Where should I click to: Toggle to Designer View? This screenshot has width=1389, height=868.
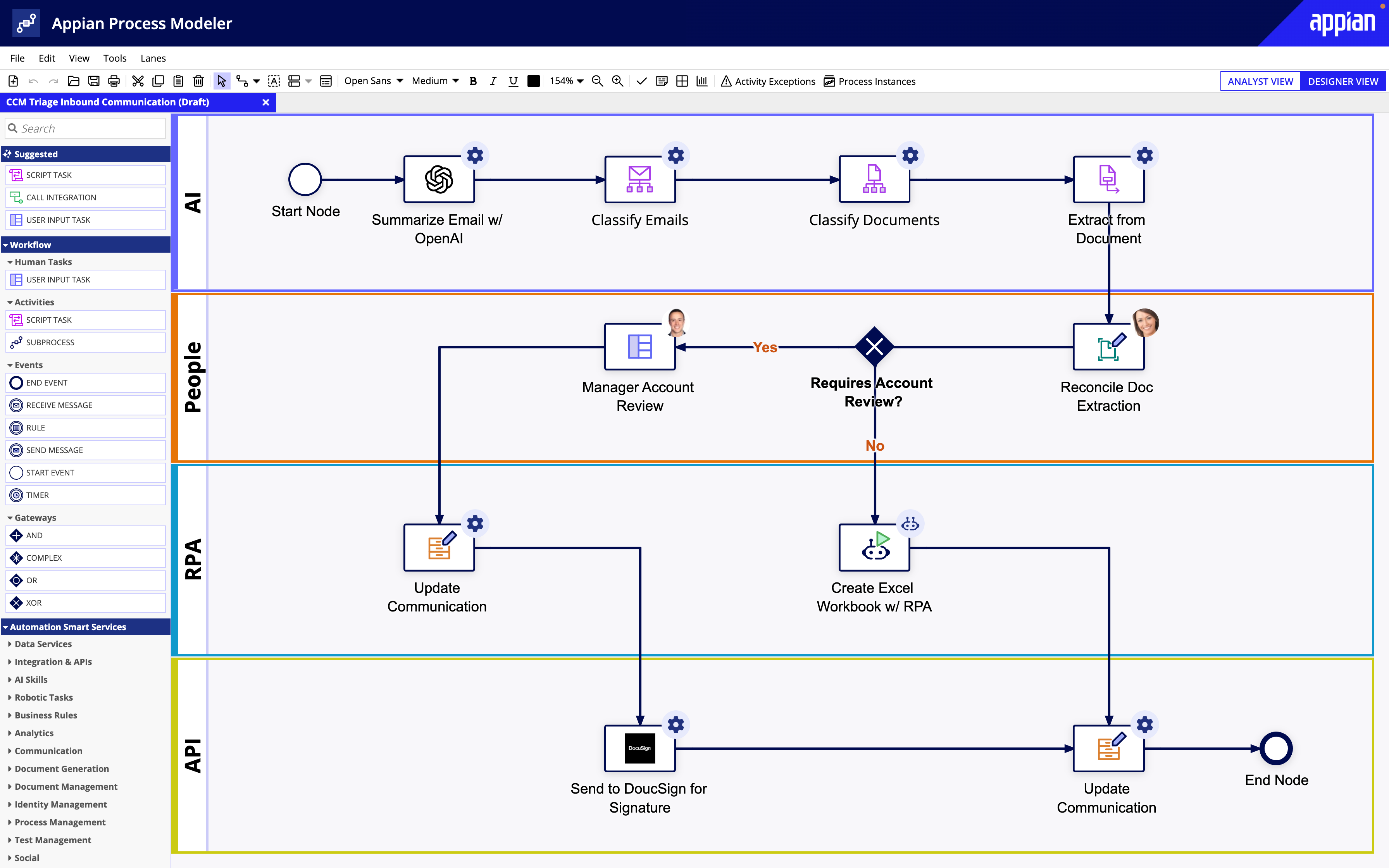tap(1340, 81)
